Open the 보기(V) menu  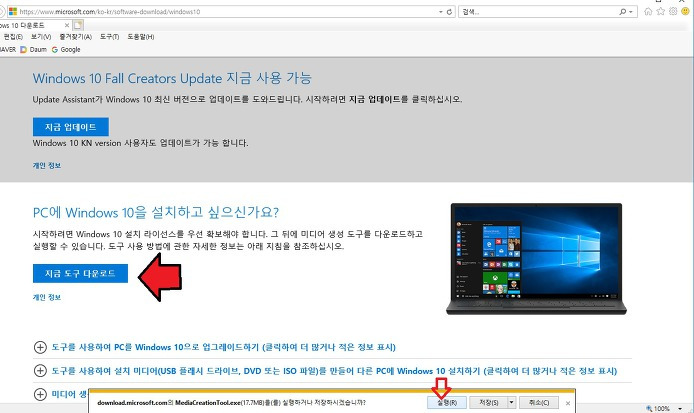click(41, 37)
